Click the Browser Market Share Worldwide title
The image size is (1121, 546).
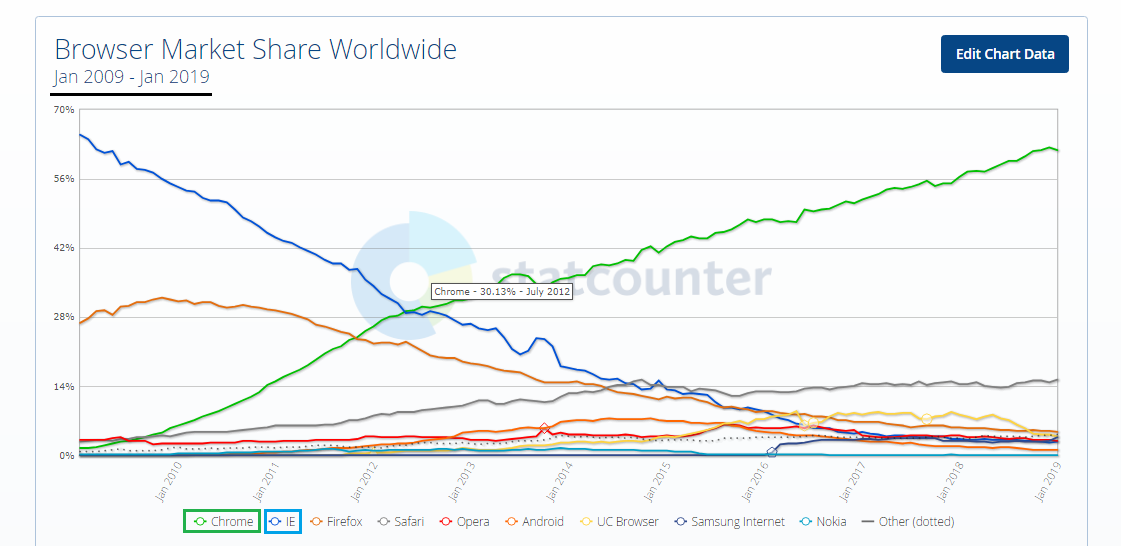pyautogui.click(x=255, y=49)
